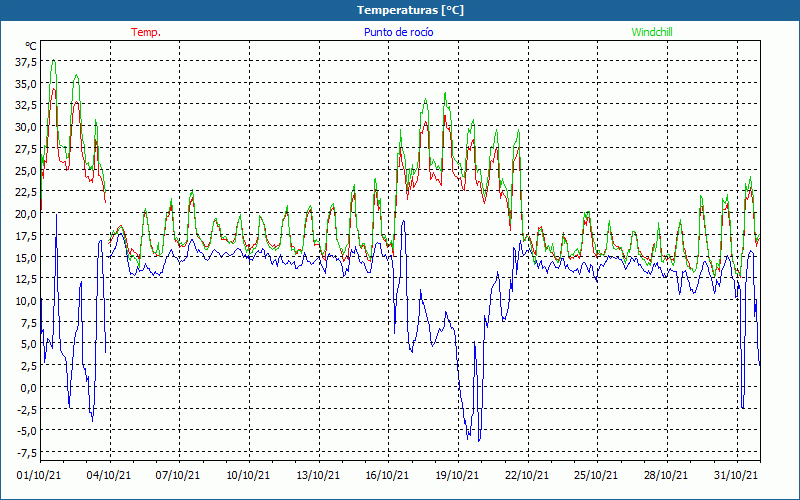Viewport: 800px width, 500px height.
Task: Click the 22,5 y-axis value
Action: click(x=27, y=192)
